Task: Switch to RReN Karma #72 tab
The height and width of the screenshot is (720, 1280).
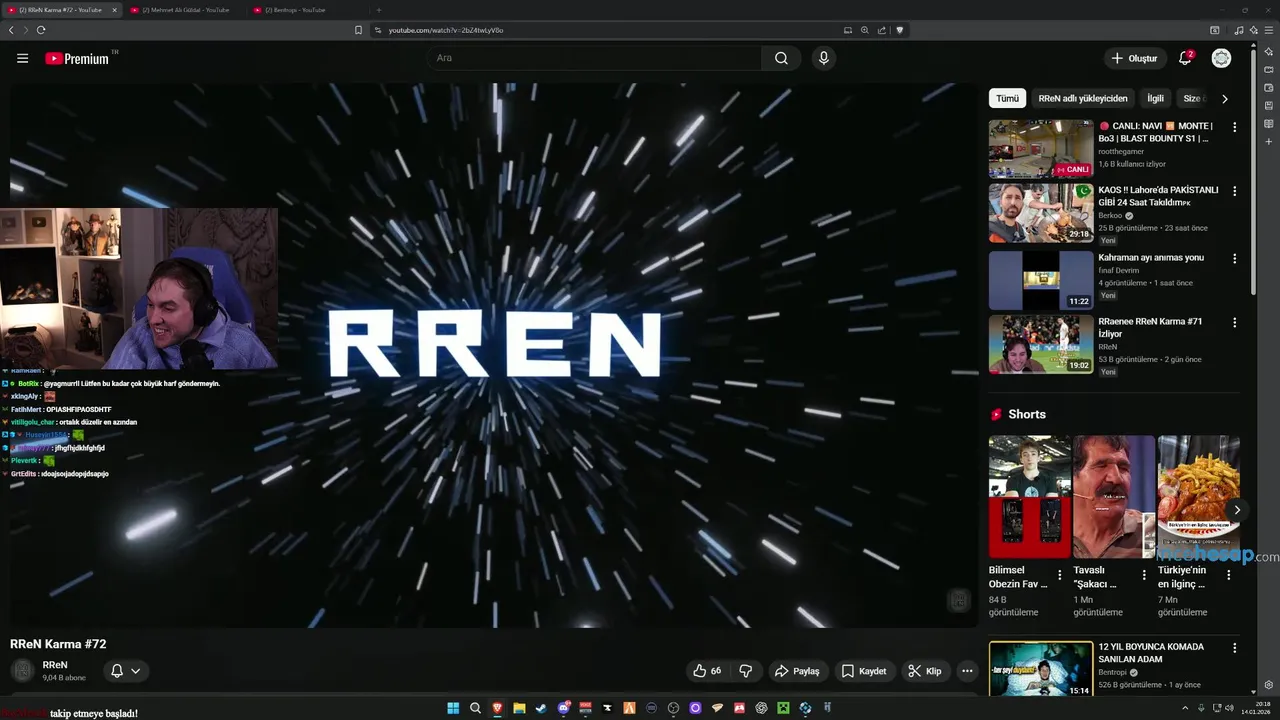Action: (x=62, y=10)
